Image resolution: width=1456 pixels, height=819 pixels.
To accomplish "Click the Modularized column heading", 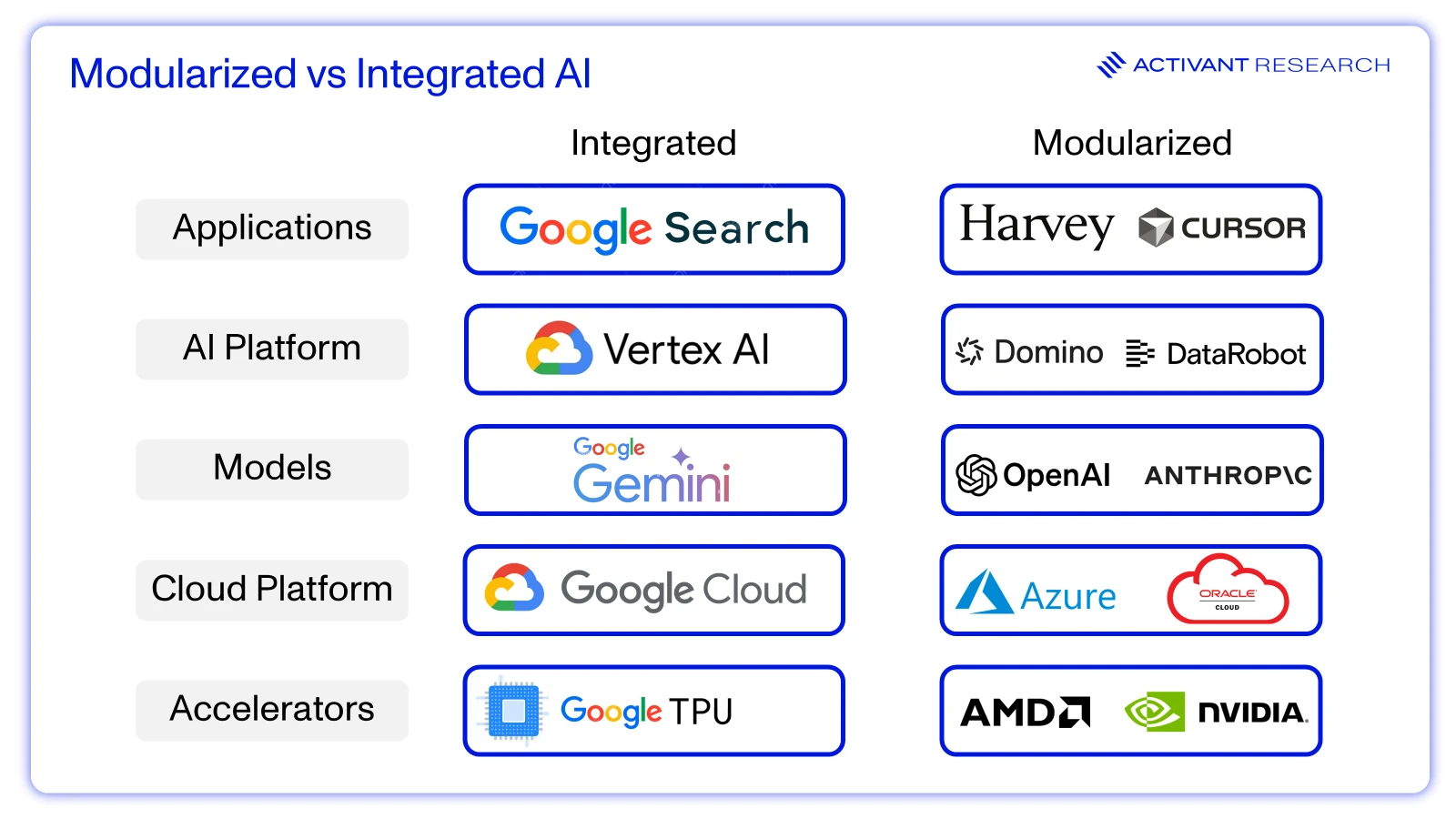I will pyautogui.click(x=1132, y=143).
